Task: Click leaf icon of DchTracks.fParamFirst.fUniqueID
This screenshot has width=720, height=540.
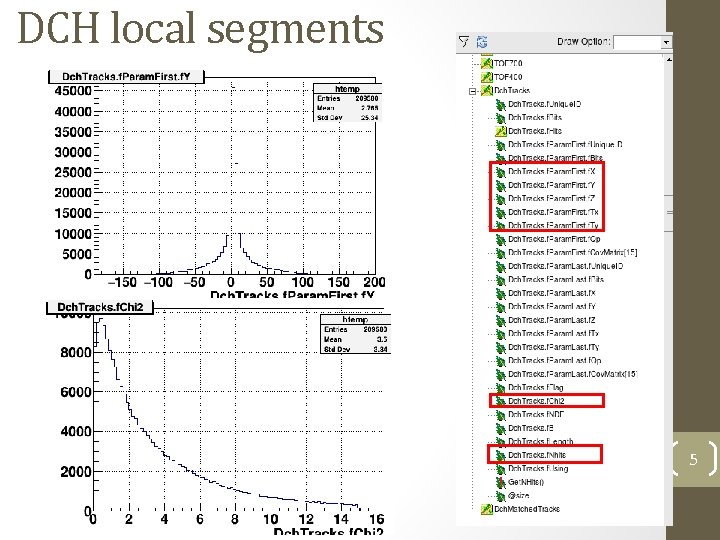Action: tap(501, 145)
